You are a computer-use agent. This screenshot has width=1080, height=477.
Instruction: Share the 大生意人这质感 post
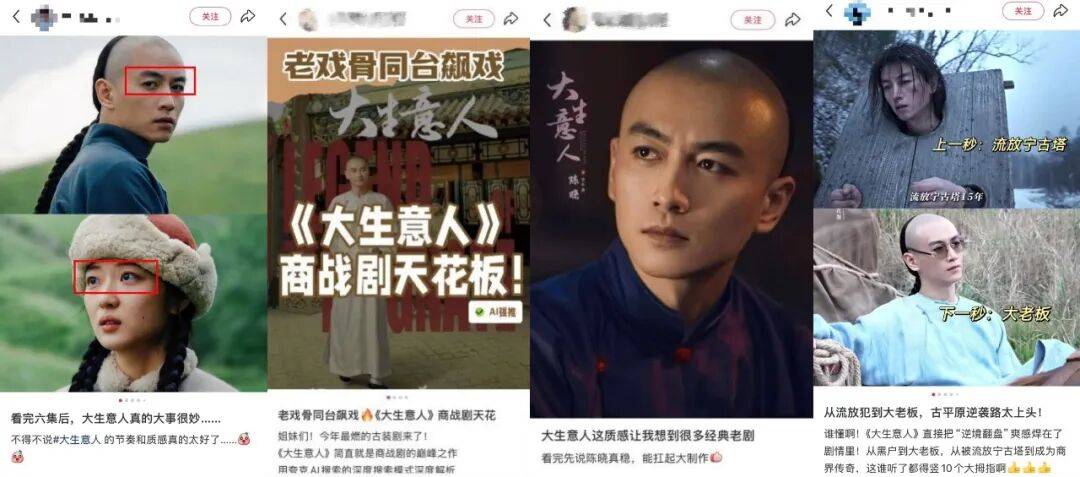(793, 20)
